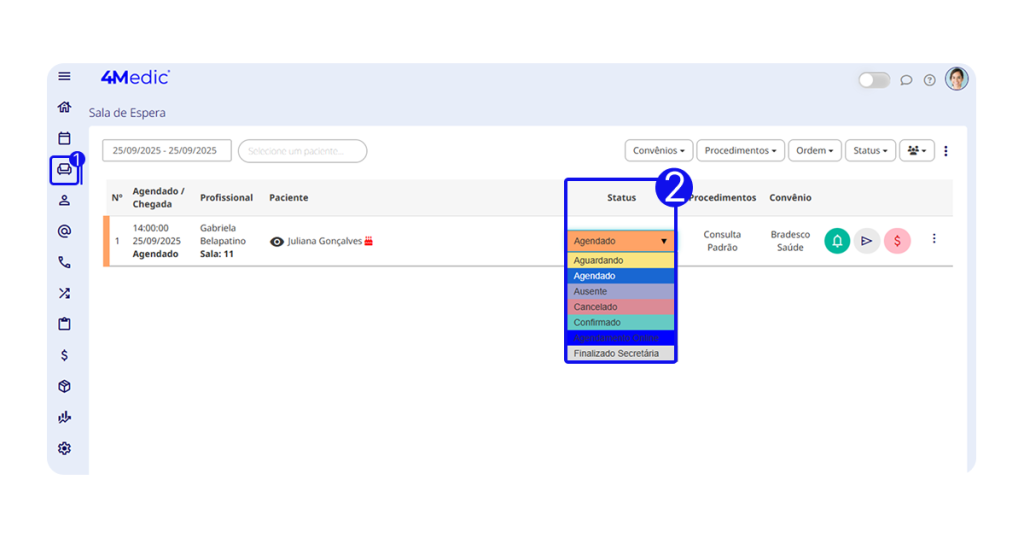
Task: Open the settings gear in sidebar
Action: 65,448
